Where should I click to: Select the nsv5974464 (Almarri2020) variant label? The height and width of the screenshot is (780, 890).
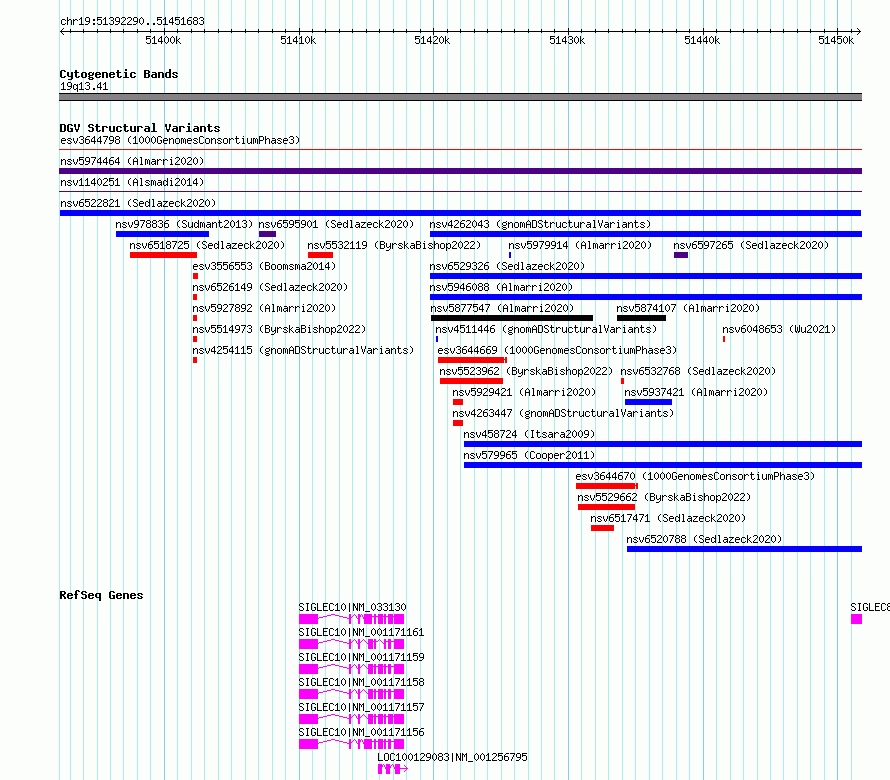coord(132,161)
